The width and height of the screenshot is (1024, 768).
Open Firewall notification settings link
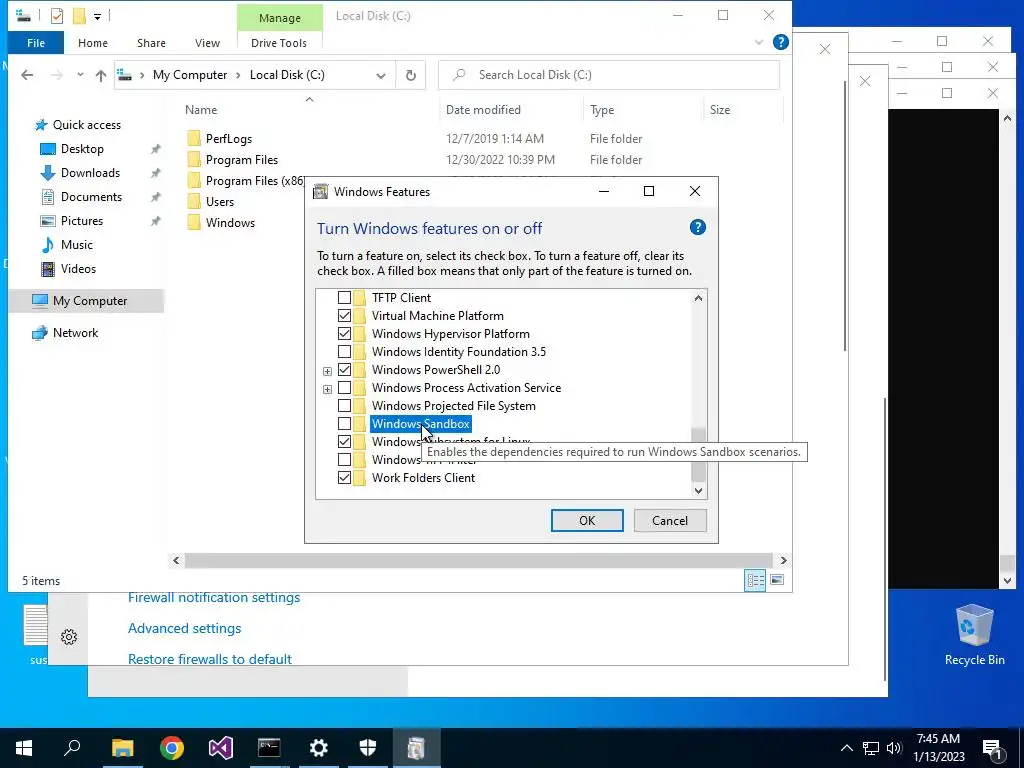214,598
